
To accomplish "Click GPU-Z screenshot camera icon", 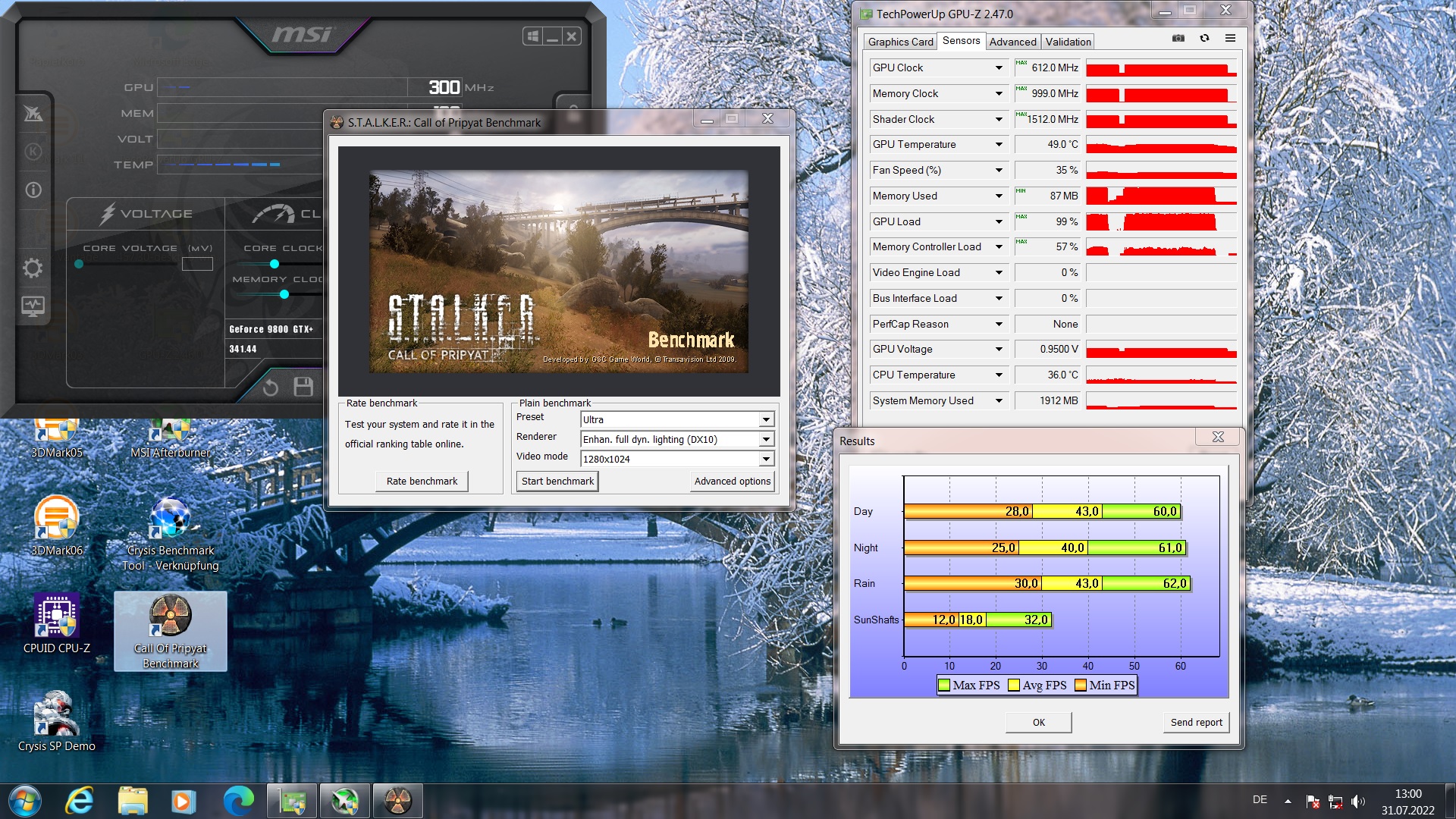I will 1178,38.
